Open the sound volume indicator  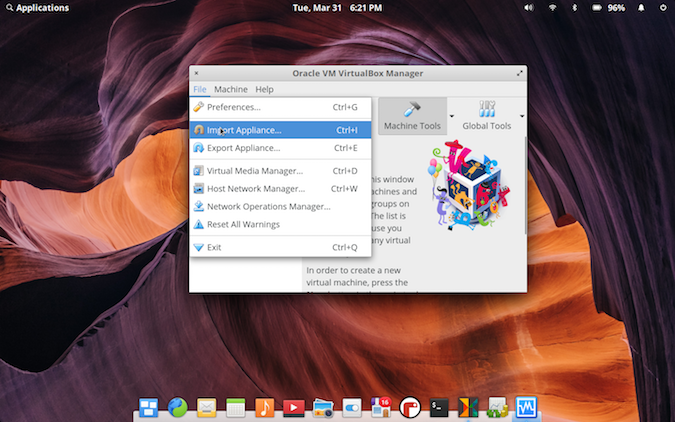(529, 8)
